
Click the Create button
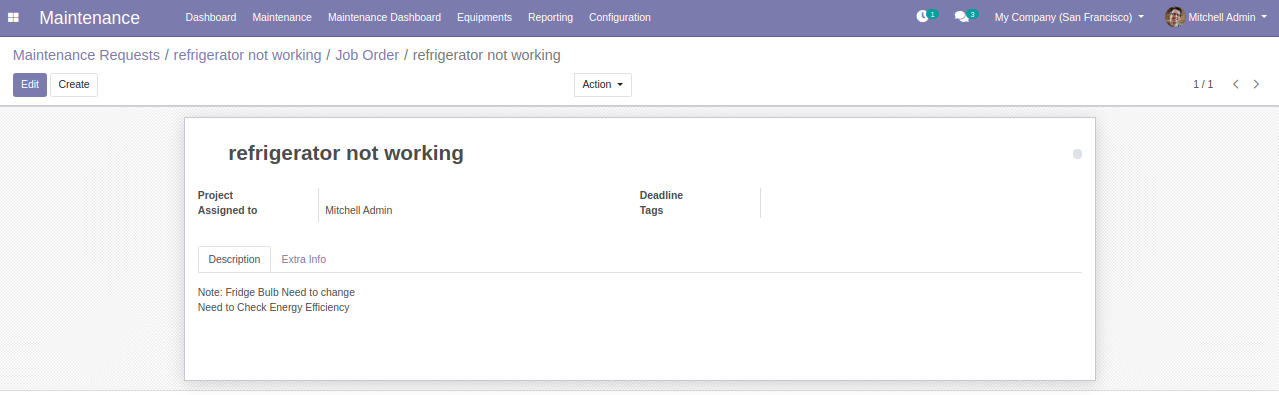point(74,85)
